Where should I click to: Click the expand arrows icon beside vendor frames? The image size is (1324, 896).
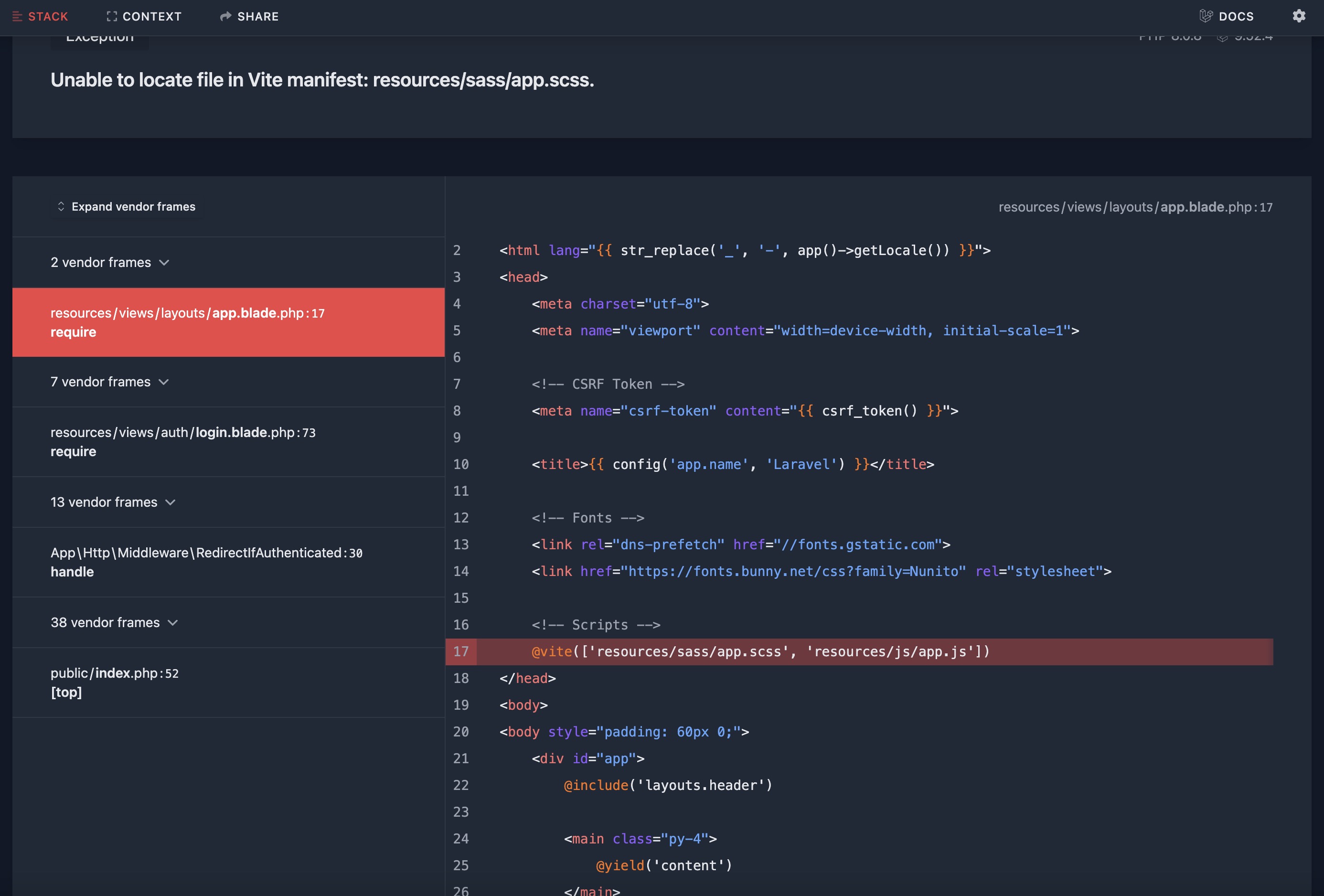(x=61, y=207)
